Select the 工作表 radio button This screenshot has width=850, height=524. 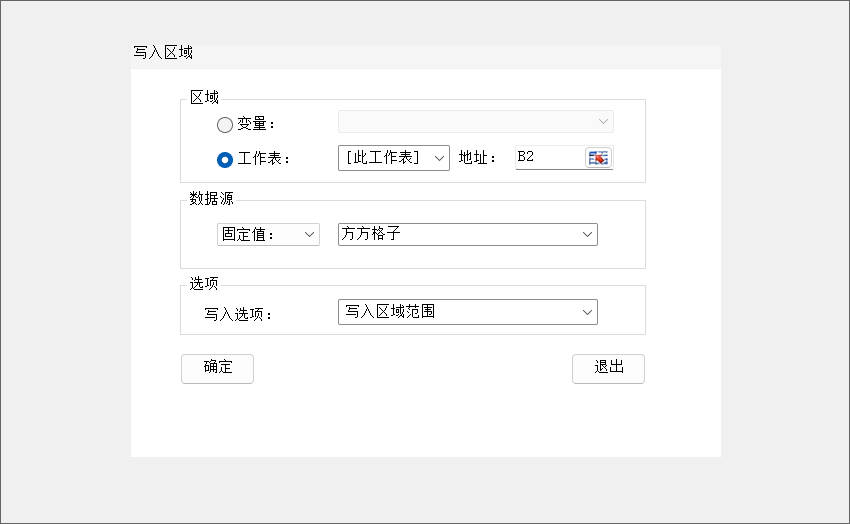(x=225, y=159)
